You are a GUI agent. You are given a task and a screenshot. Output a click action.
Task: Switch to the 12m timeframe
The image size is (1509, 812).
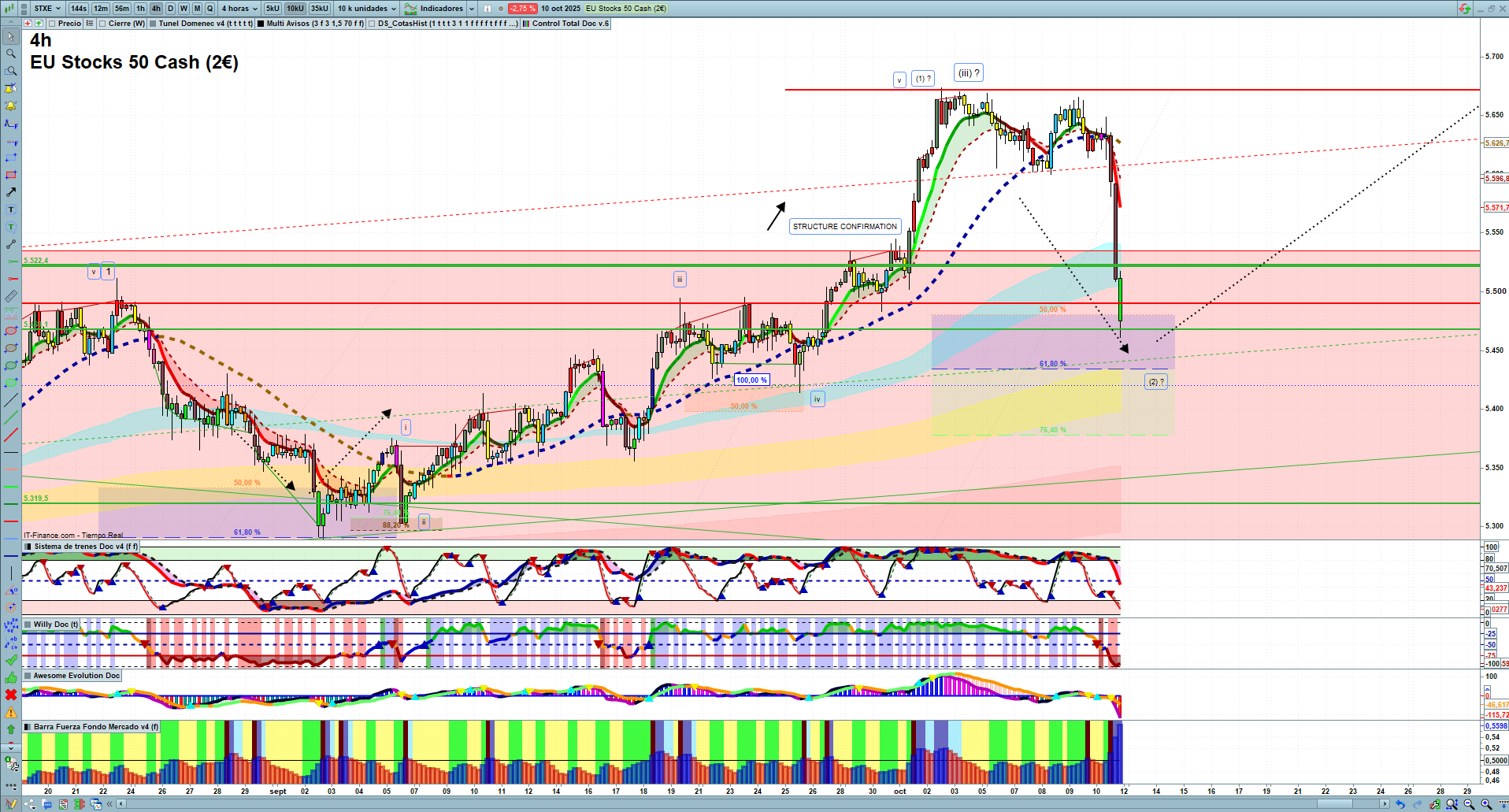point(101,9)
